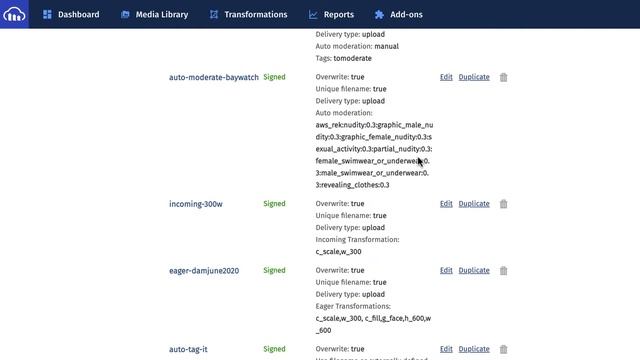Open the auto-tag-it preset name

click(x=188, y=349)
